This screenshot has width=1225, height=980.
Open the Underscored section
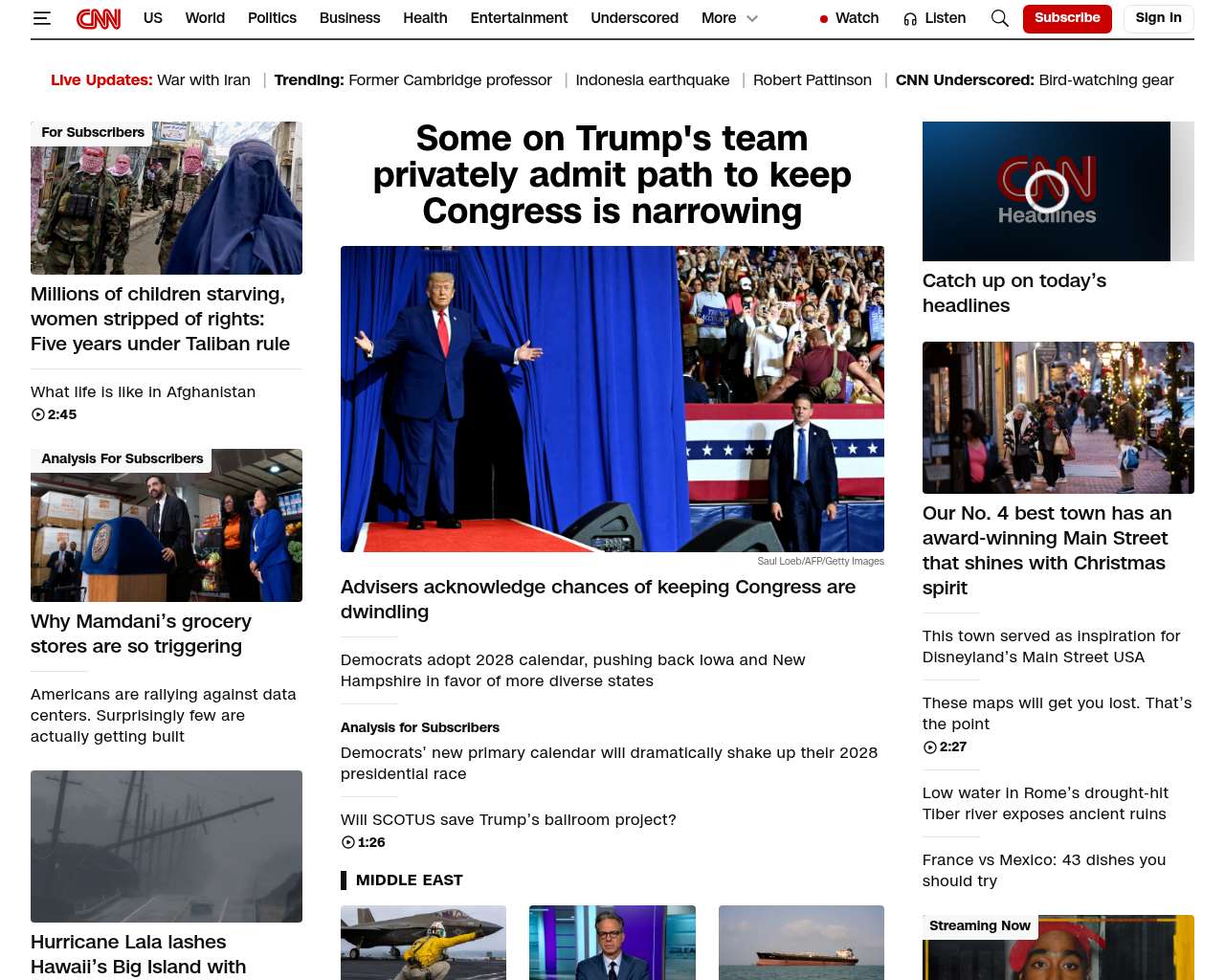pyautogui.click(x=635, y=18)
